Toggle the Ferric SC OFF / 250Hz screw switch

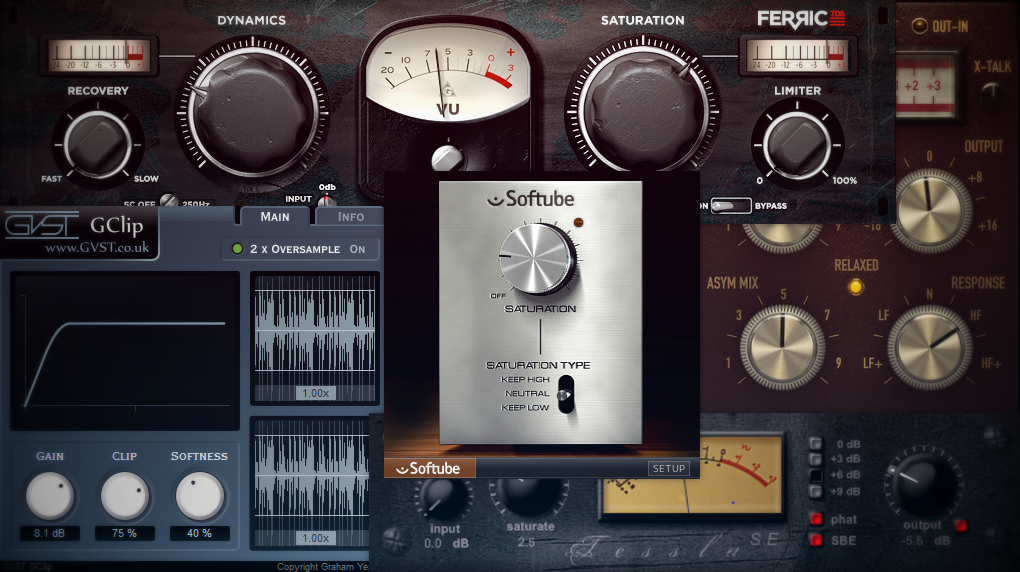(168, 201)
